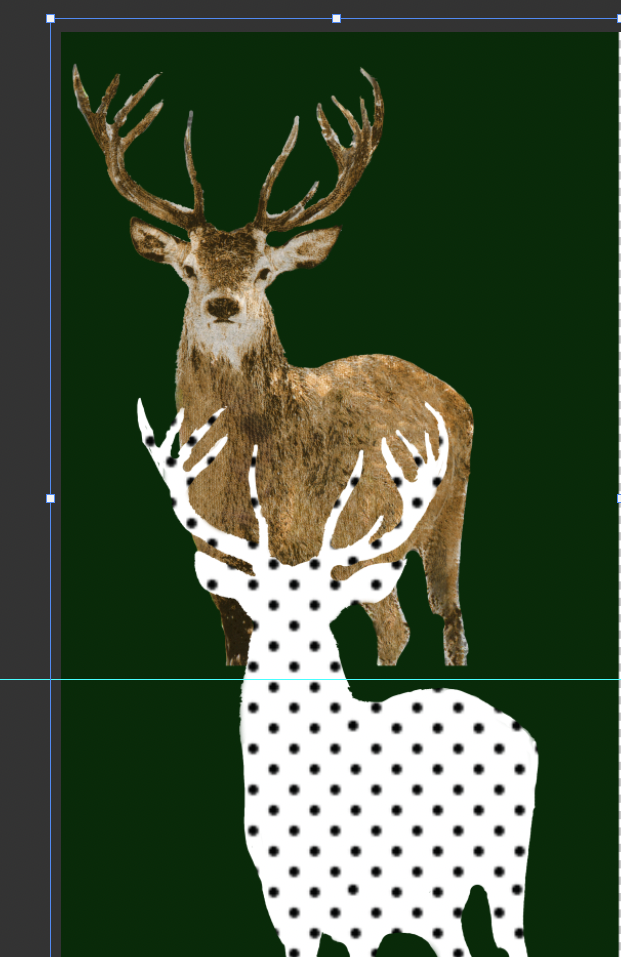
Task: Select the top-center transform handle
Action: (x=336, y=19)
